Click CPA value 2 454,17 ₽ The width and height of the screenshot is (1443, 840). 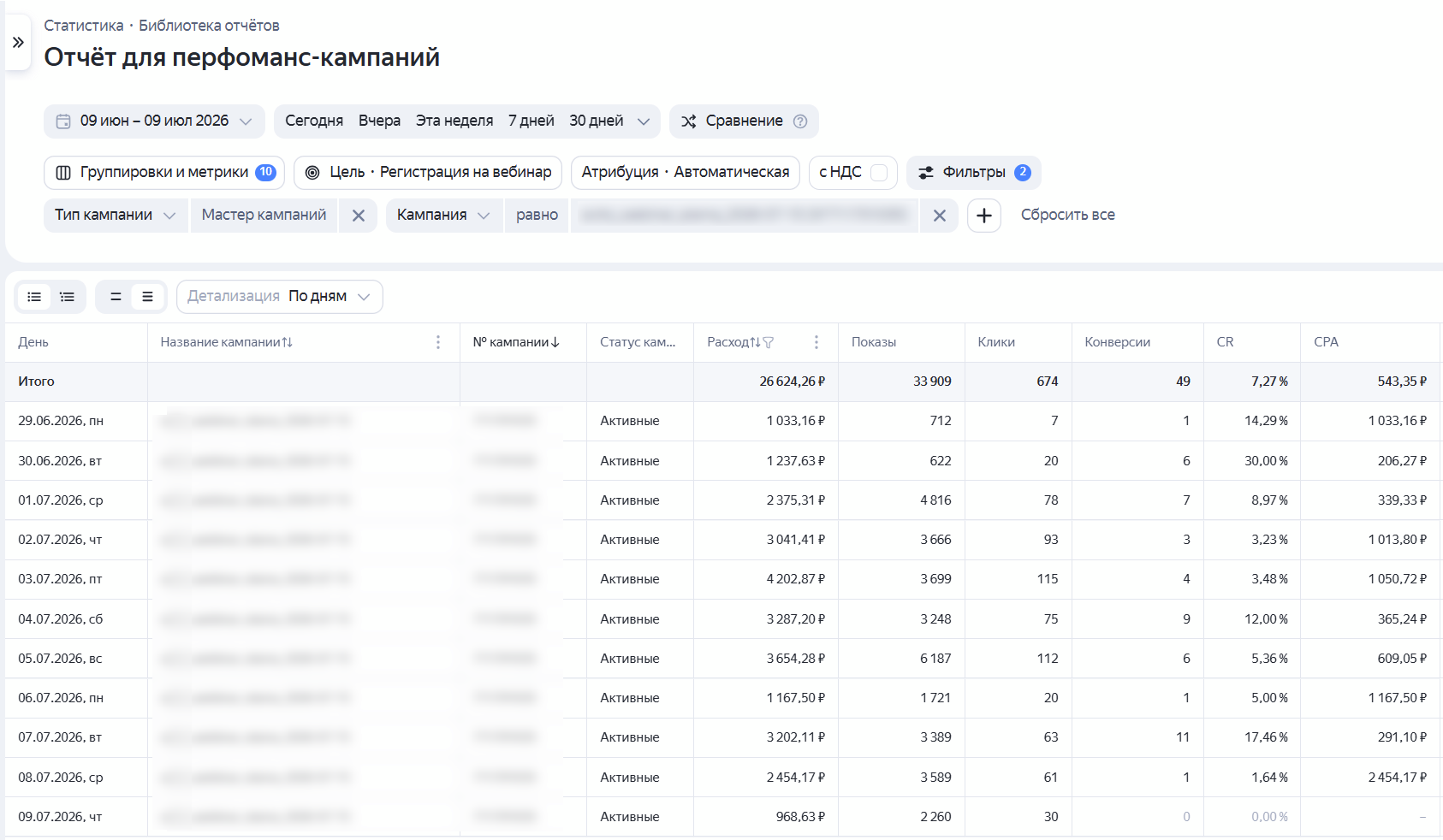tap(1397, 778)
